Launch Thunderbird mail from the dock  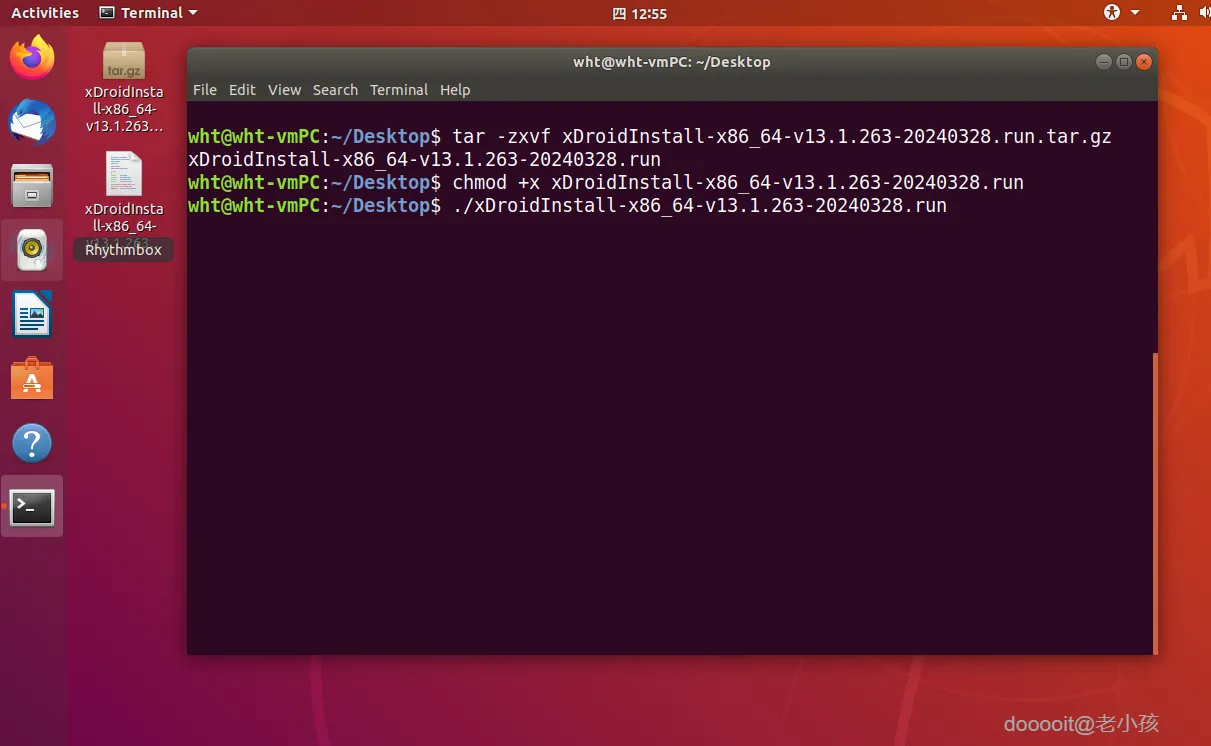pos(32,122)
